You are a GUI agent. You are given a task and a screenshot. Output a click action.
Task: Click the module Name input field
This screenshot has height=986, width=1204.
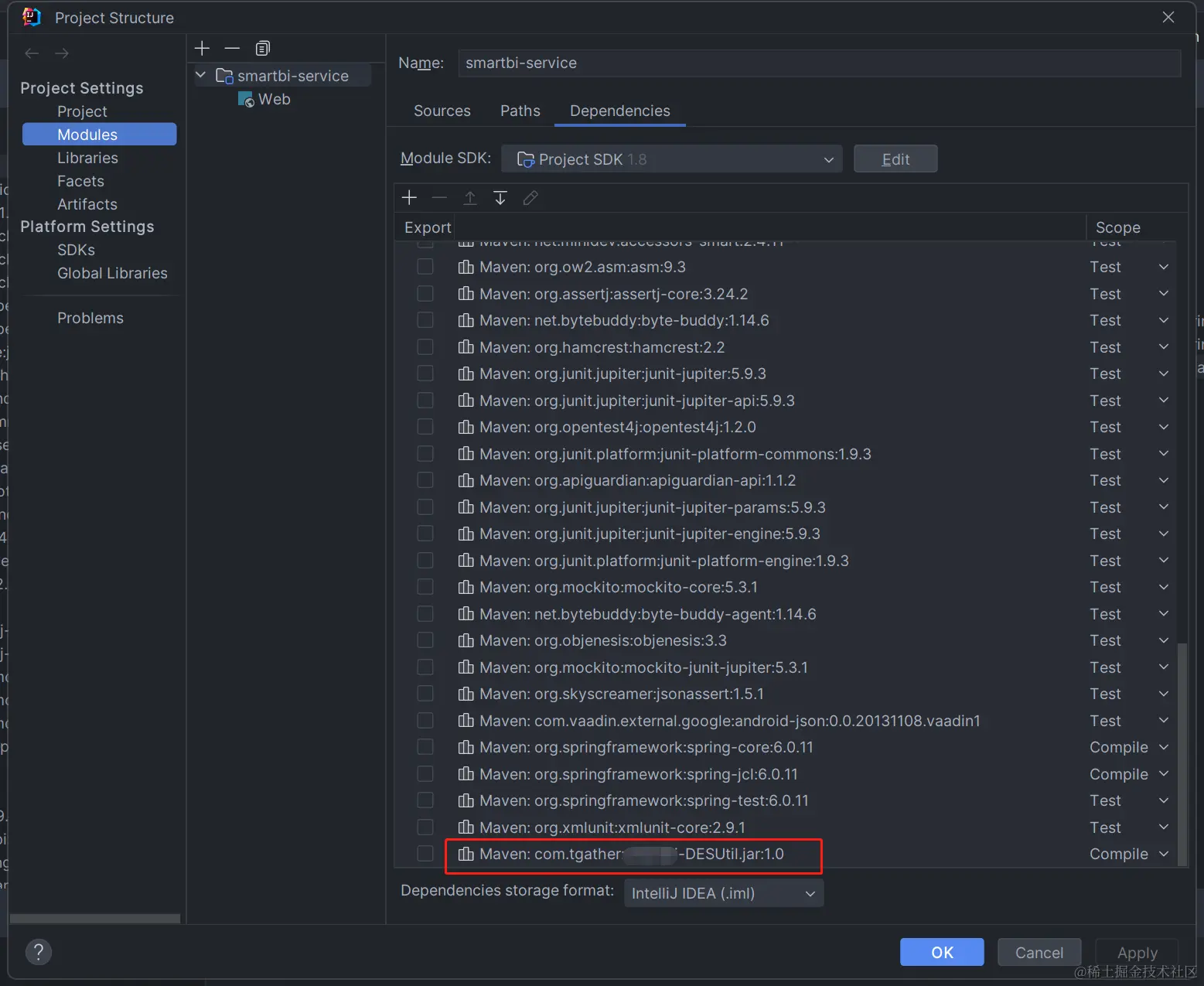coord(820,63)
